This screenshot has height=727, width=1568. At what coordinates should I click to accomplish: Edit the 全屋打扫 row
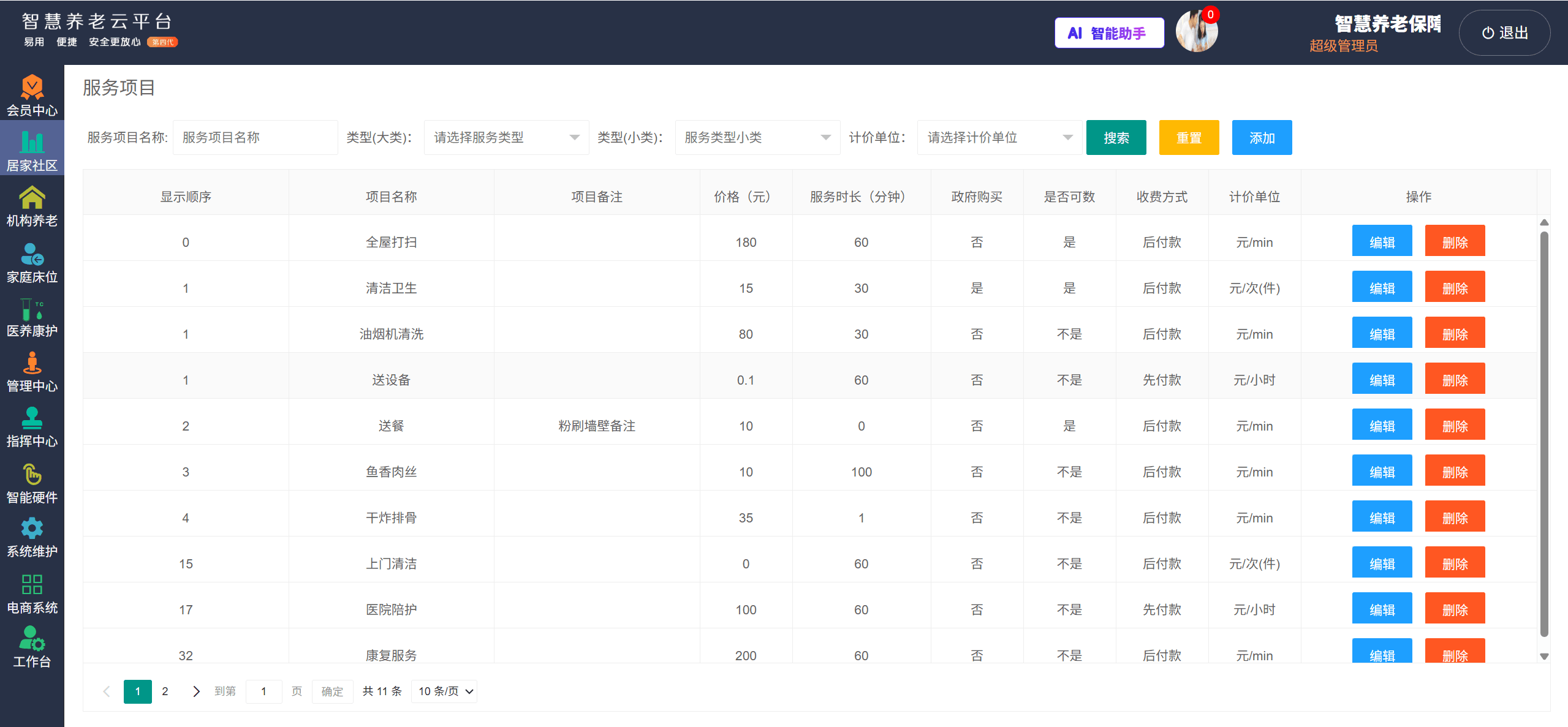1382,241
